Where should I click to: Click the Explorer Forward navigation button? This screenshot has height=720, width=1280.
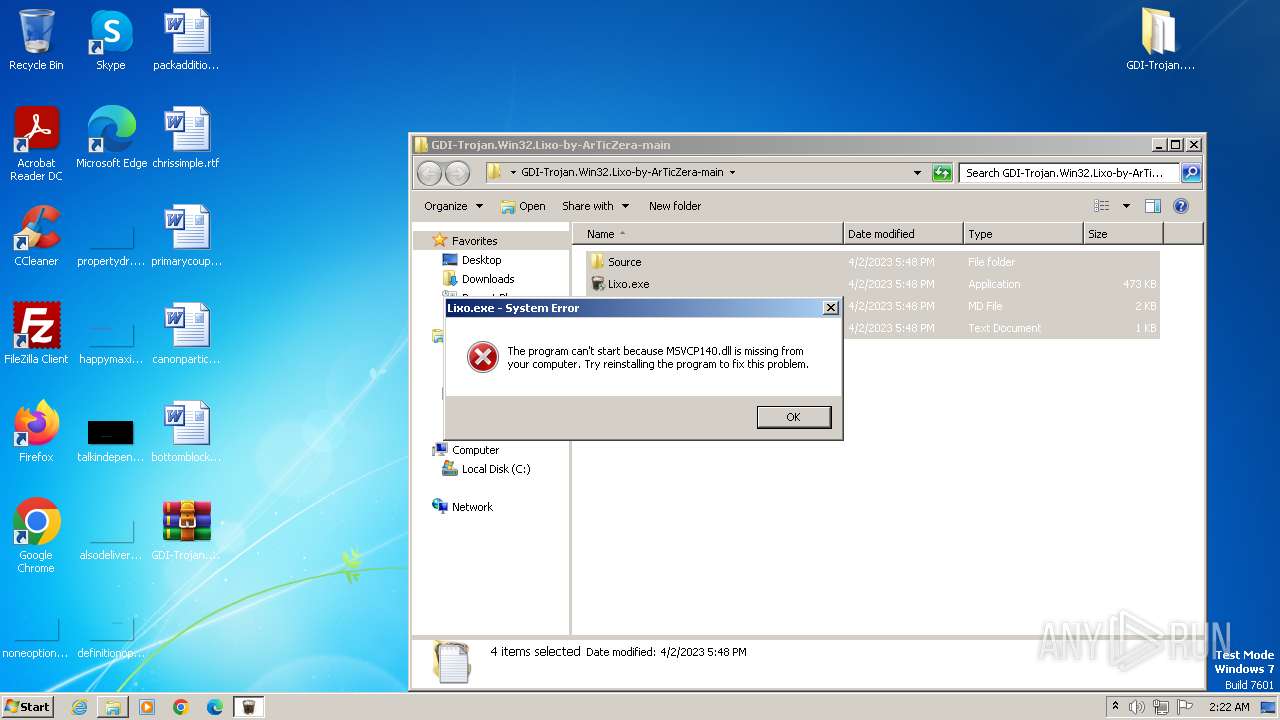(x=457, y=173)
